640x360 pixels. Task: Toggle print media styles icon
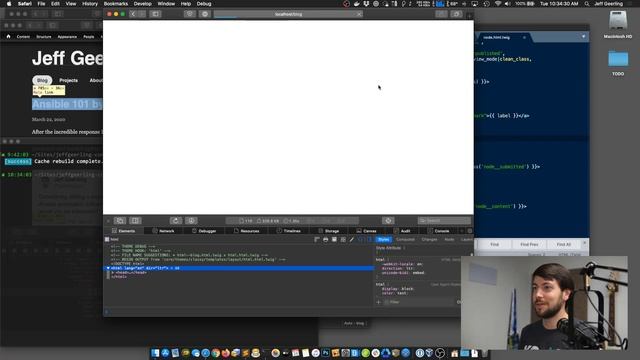click(x=325, y=240)
